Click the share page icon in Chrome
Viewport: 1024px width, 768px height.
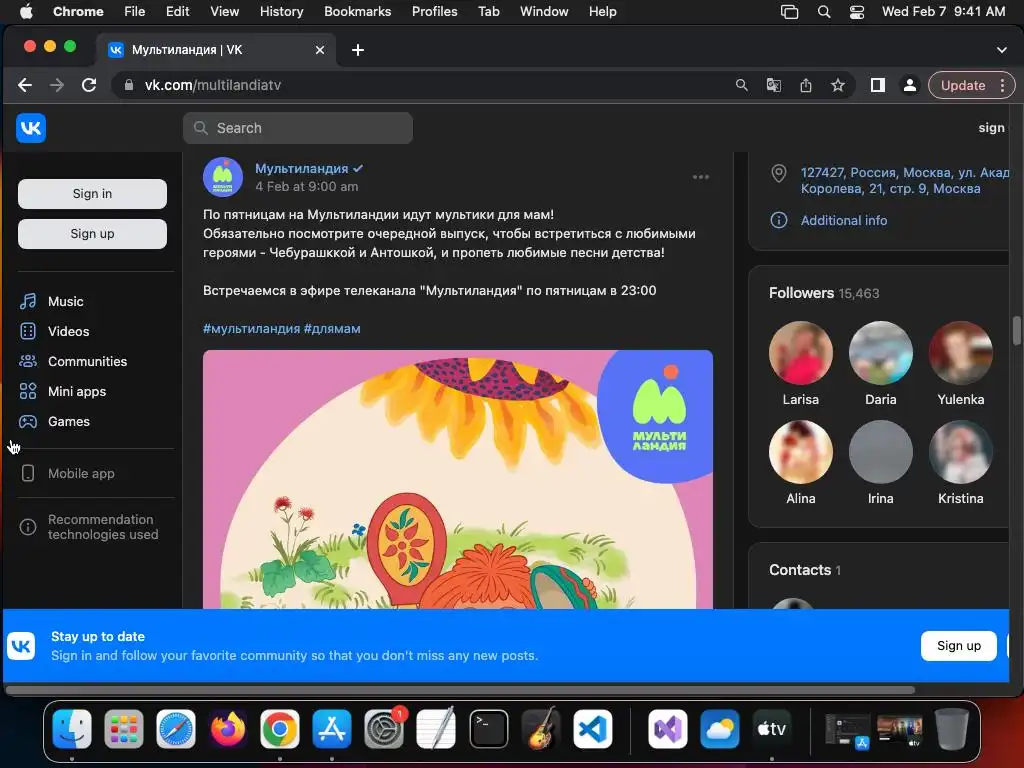[x=806, y=85]
